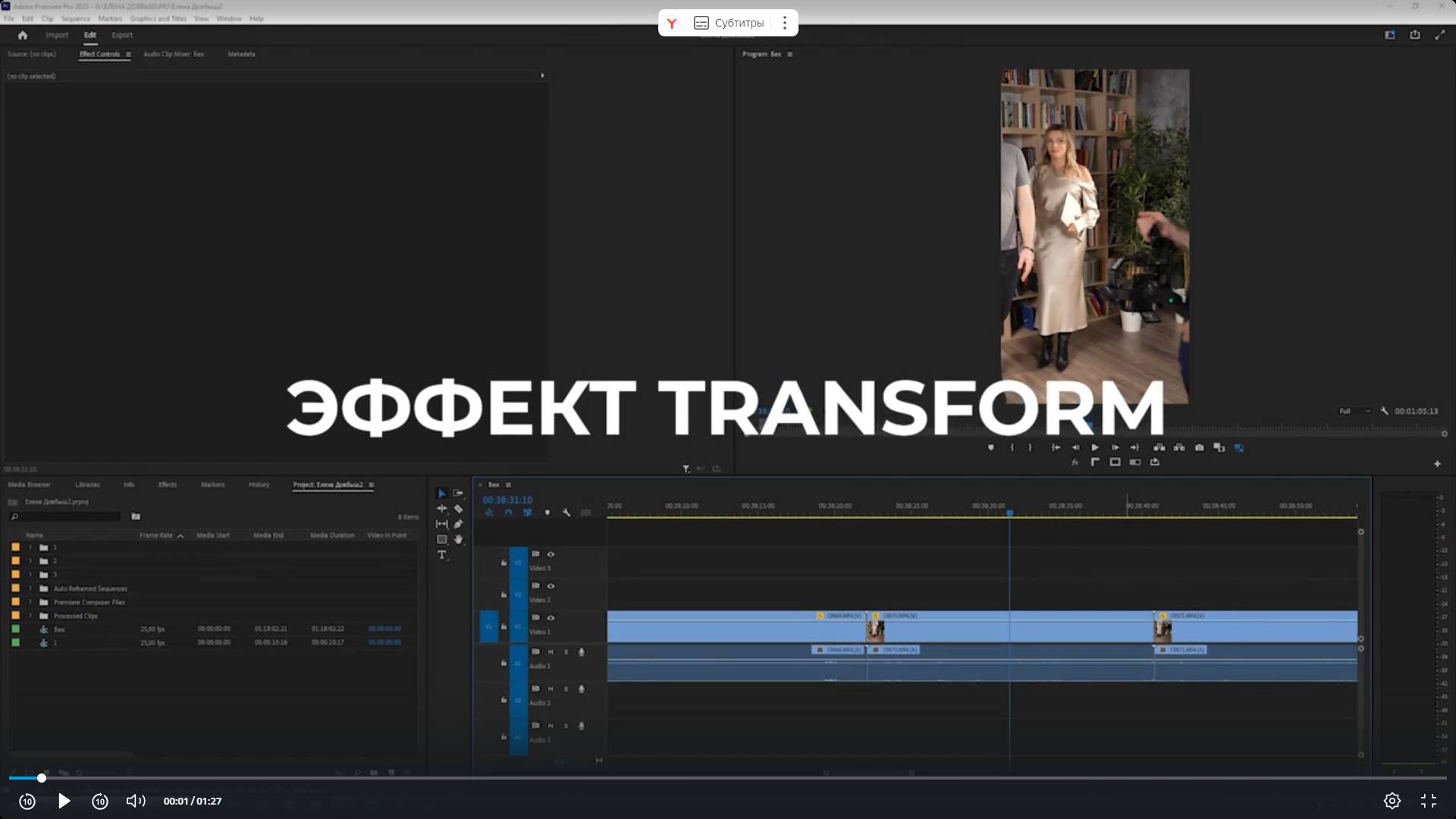Select the Razor tool in the timeline toolbar
The width and height of the screenshot is (1456, 819).
tap(459, 508)
